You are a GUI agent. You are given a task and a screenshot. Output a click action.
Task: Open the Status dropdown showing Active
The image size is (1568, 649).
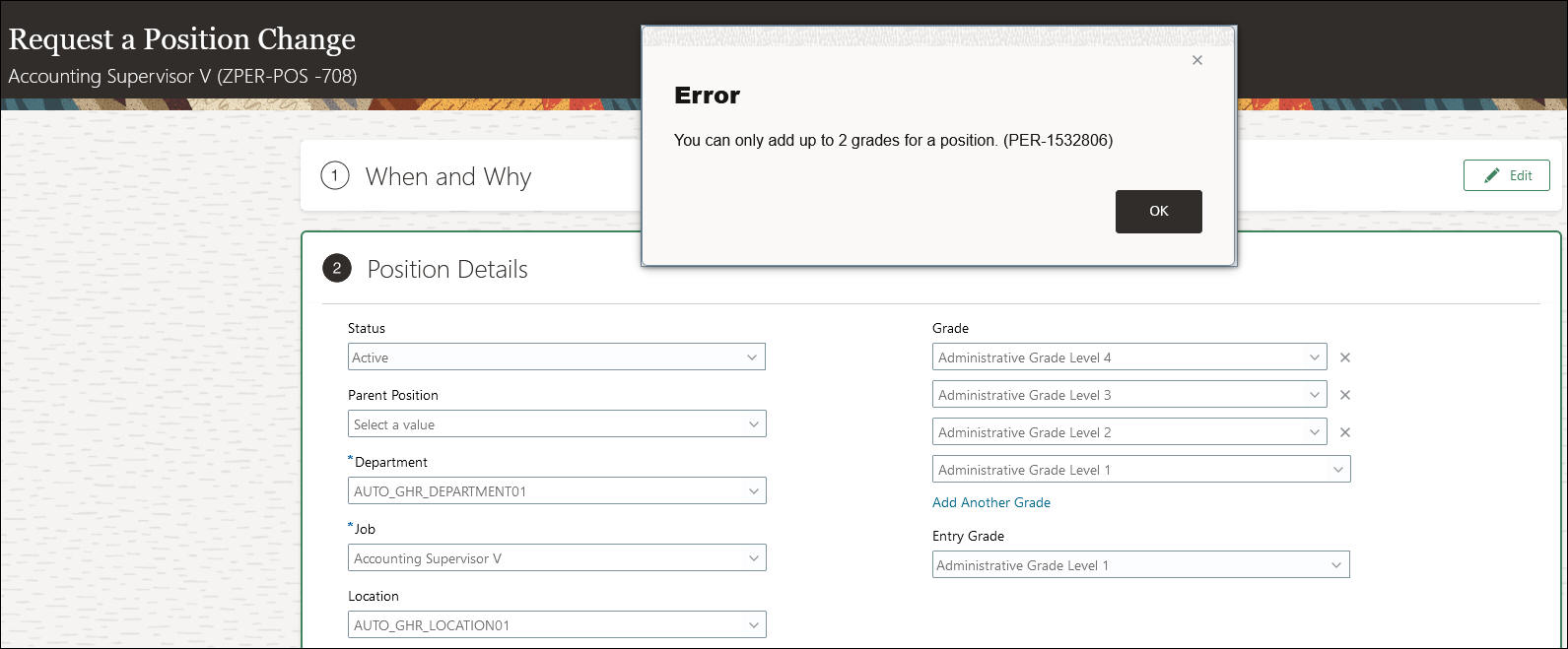tap(556, 357)
